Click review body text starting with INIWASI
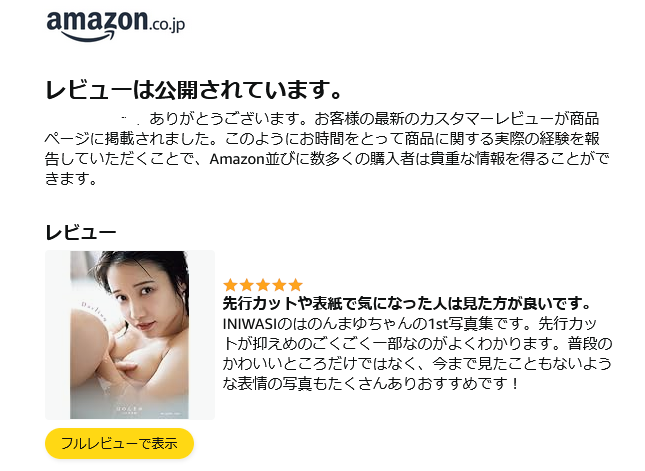Screen dimensions: 645x471 (x=417, y=354)
